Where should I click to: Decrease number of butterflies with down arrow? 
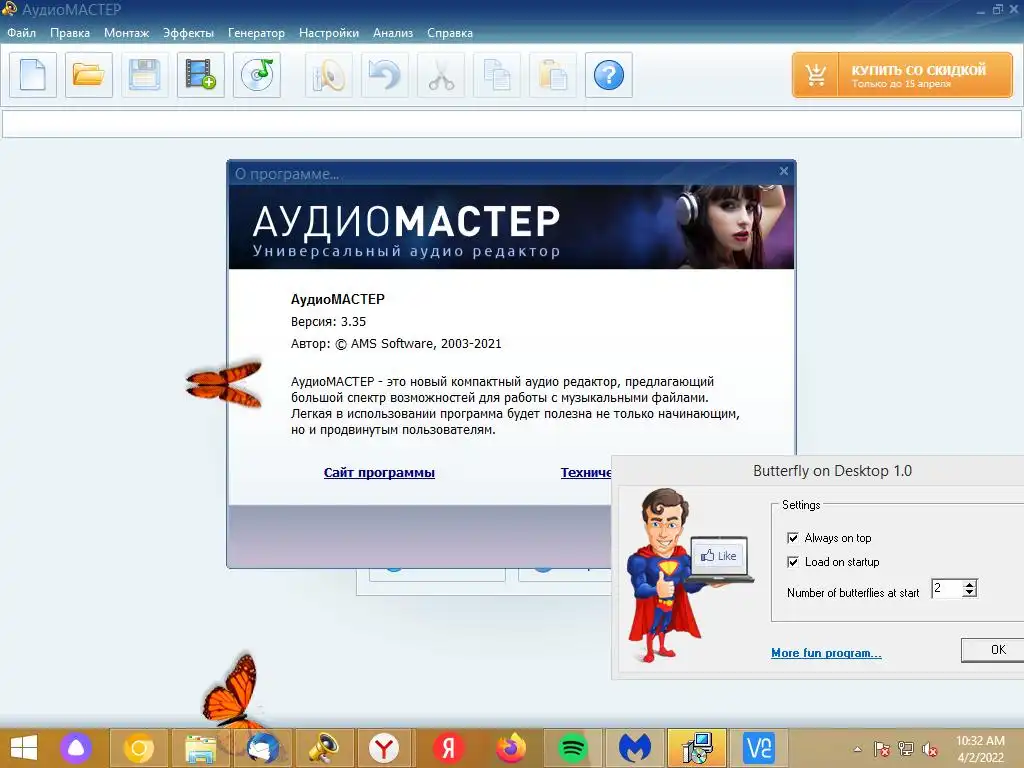click(970, 593)
